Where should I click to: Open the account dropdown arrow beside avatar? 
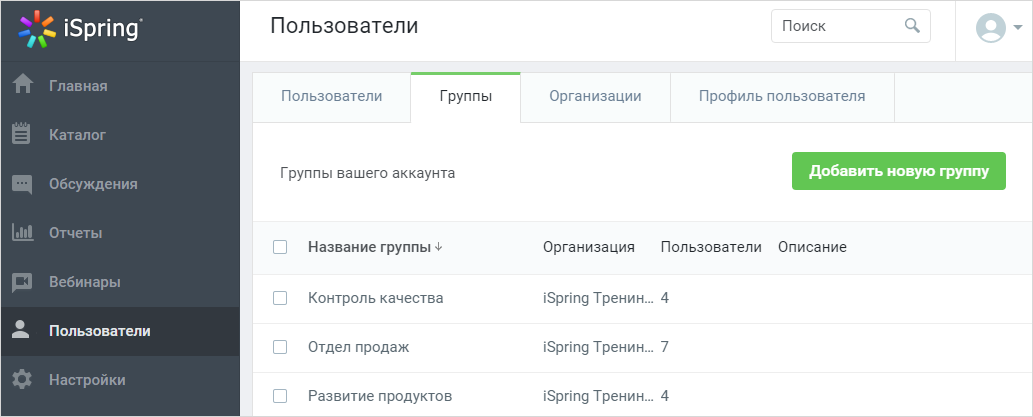pyautogui.click(x=1018, y=28)
